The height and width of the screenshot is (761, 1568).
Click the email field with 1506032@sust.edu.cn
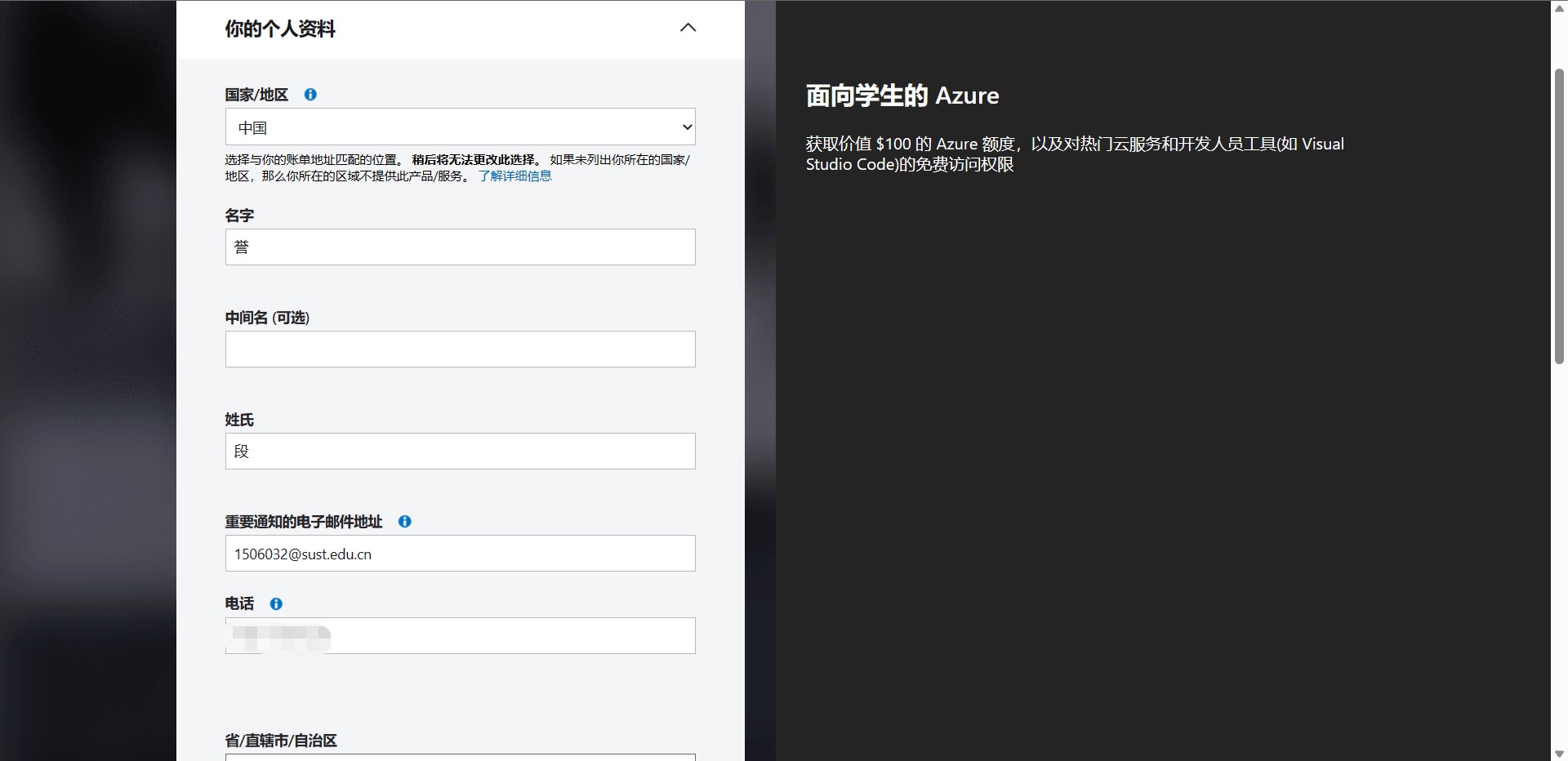pyautogui.click(x=460, y=554)
